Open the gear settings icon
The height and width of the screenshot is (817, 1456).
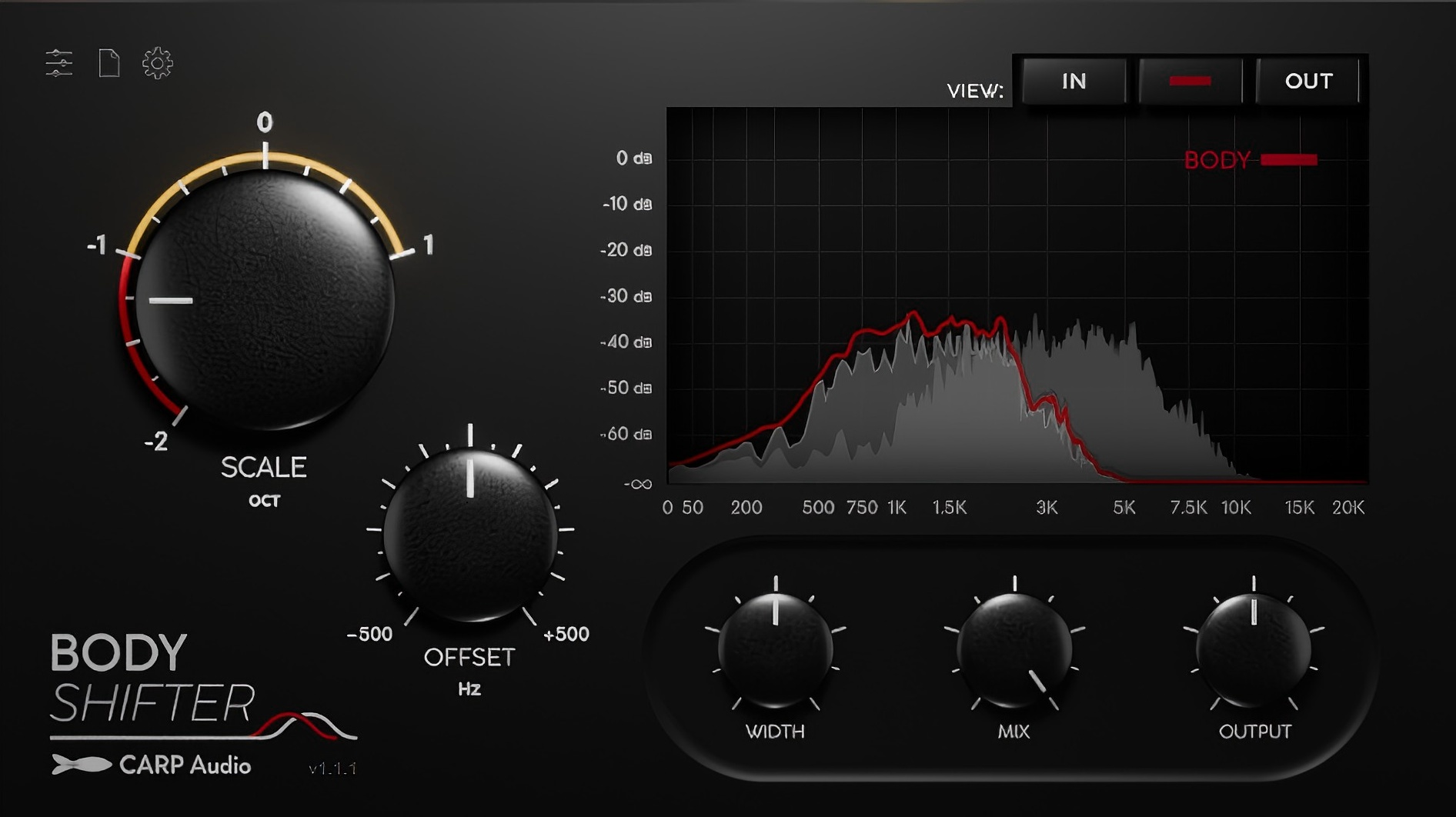click(158, 63)
